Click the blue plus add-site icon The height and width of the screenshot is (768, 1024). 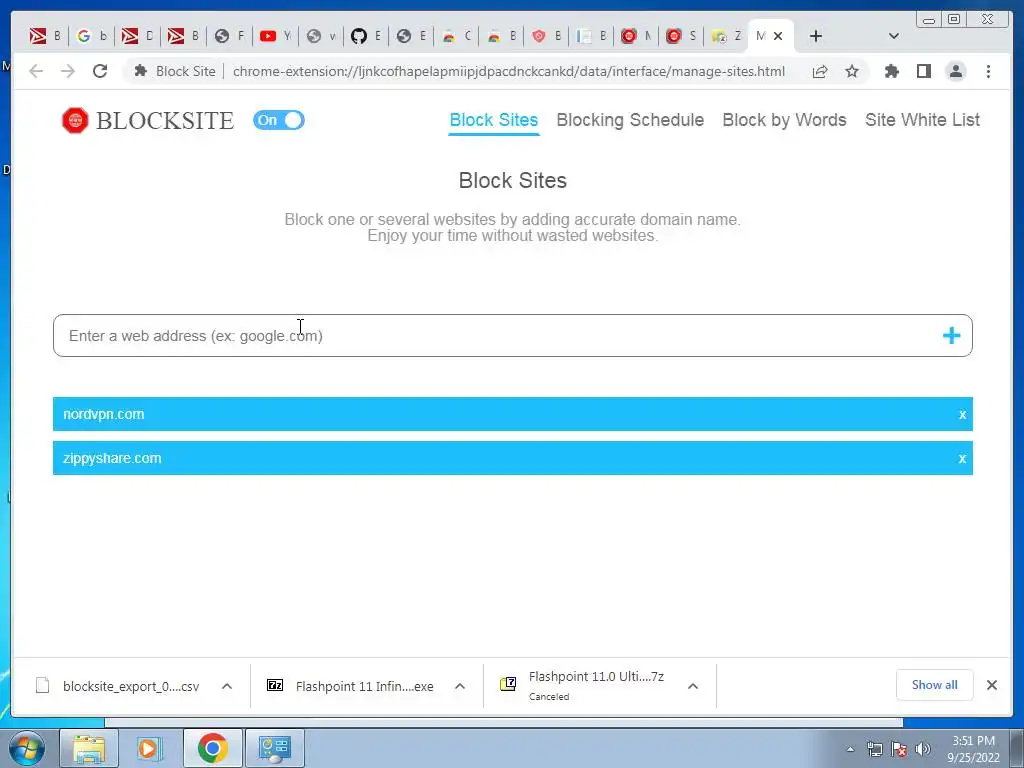click(952, 336)
